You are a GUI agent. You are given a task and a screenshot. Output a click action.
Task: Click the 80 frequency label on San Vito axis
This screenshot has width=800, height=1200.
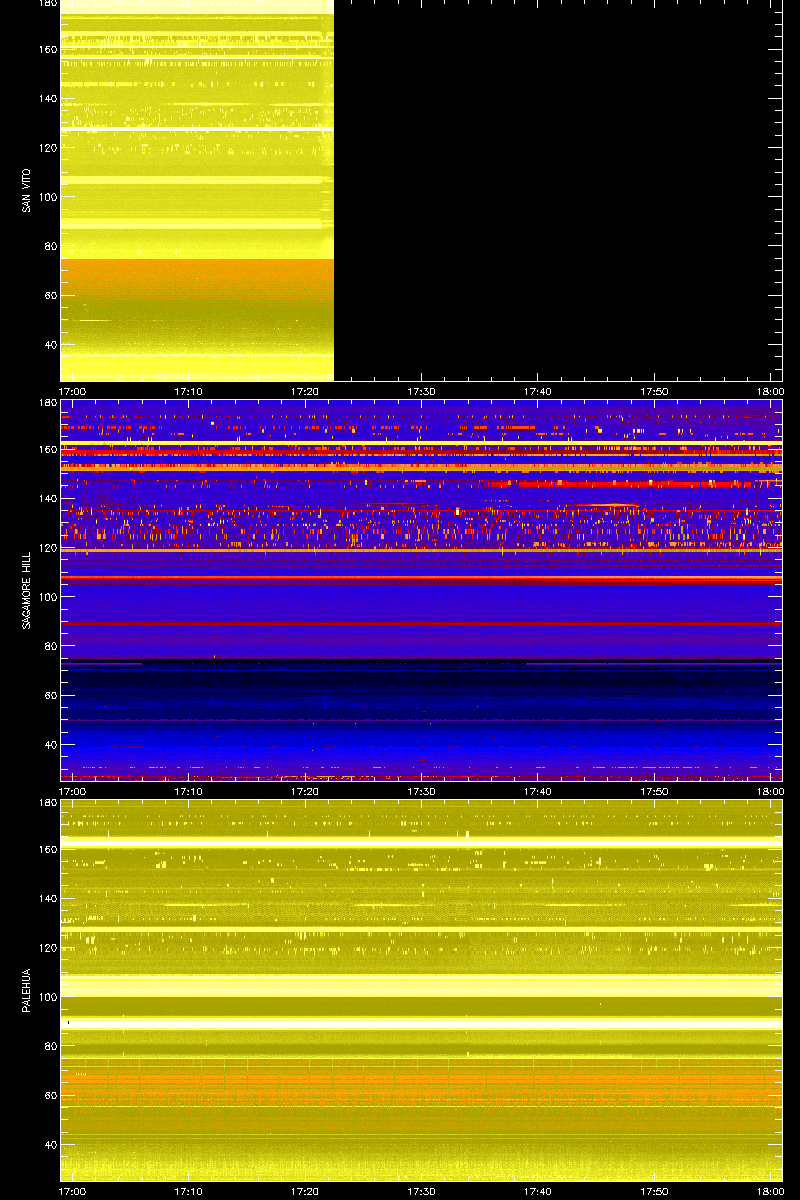pos(51,247)
